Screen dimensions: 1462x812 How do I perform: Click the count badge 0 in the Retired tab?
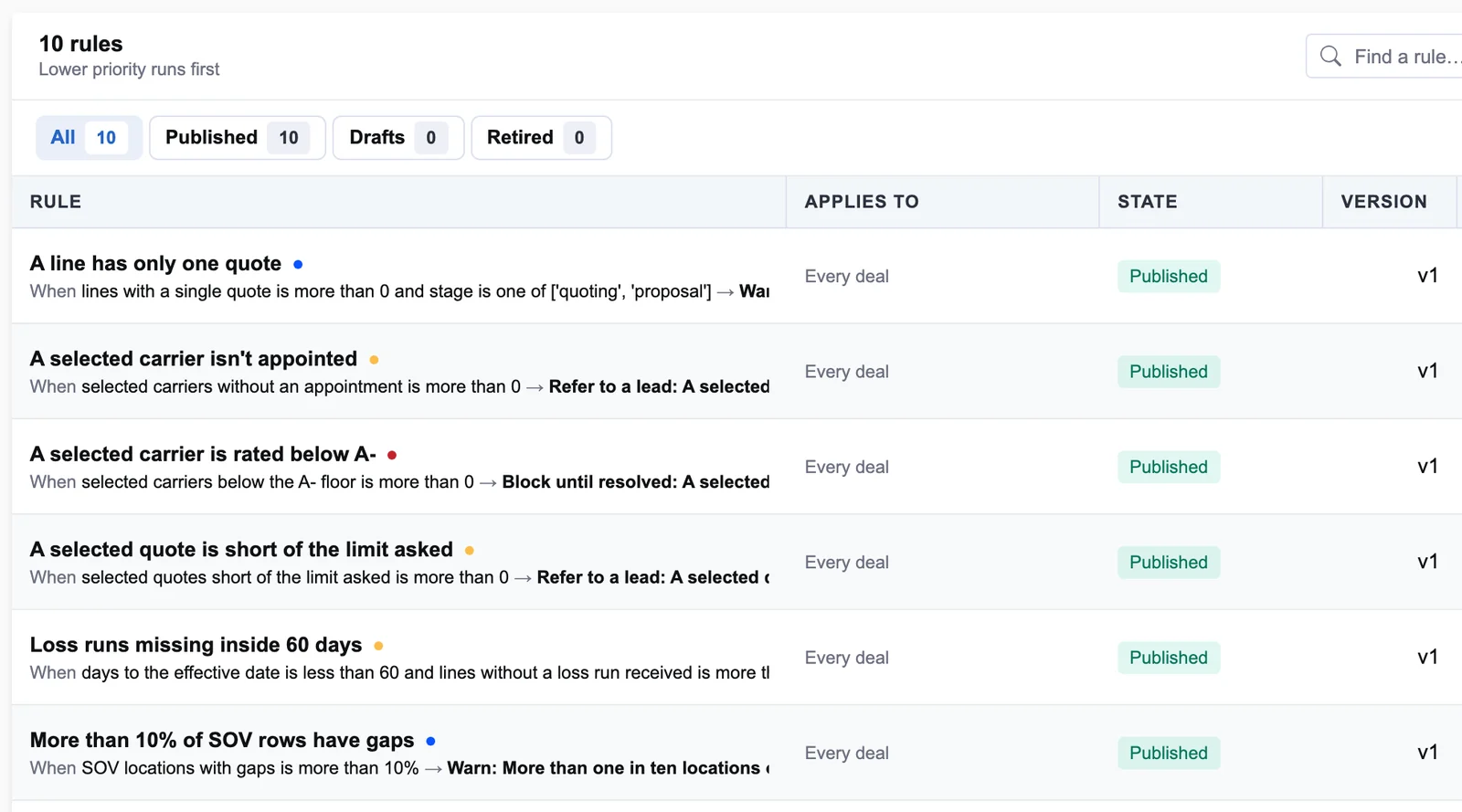[x=579, y=138]
